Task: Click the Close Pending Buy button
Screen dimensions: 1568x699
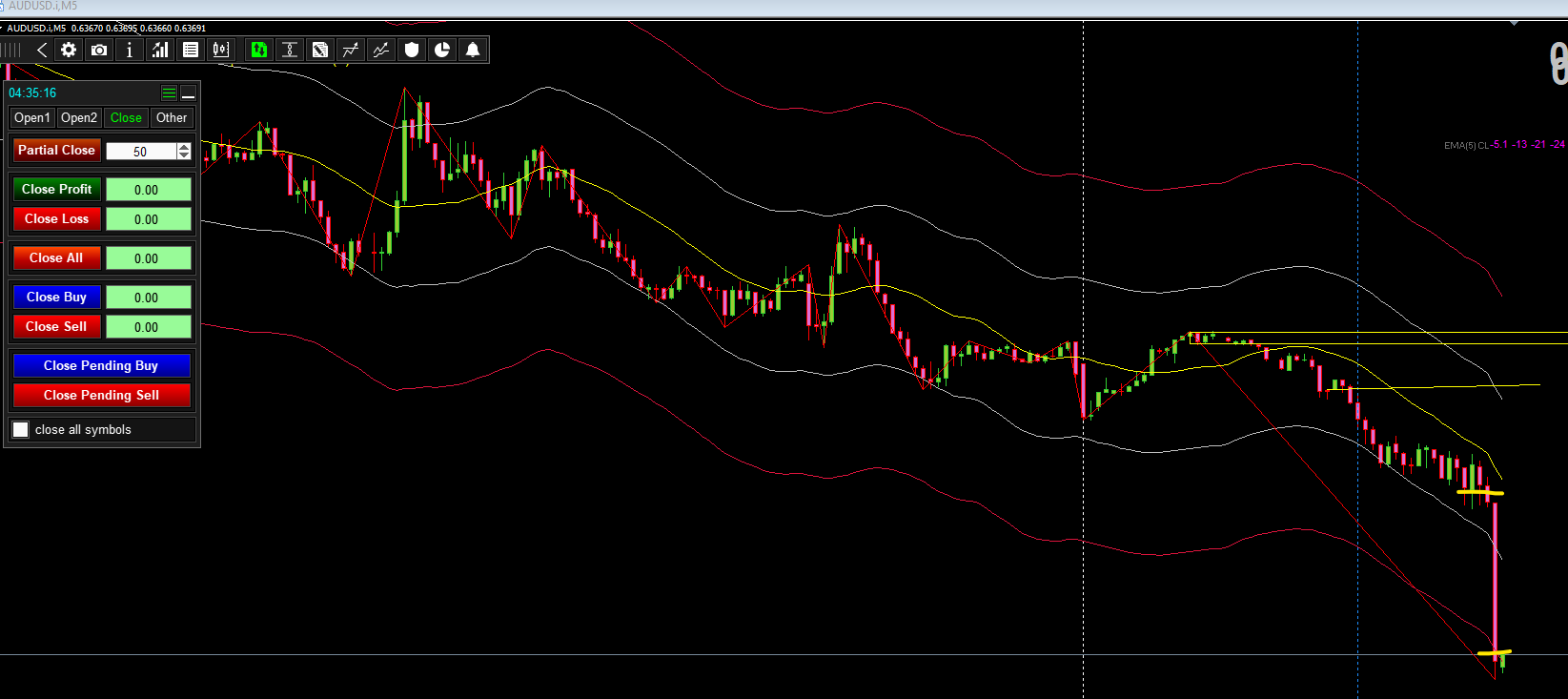Action: pos(101,365)
